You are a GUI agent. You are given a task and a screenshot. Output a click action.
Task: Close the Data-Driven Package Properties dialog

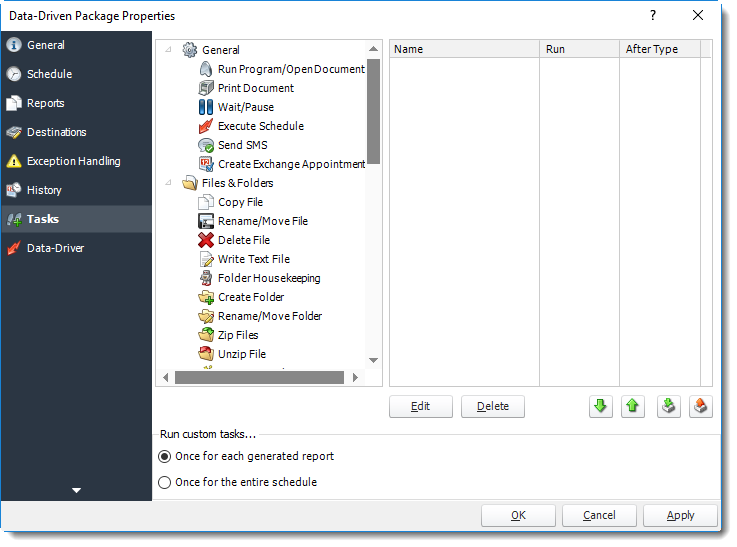[698, 16]
